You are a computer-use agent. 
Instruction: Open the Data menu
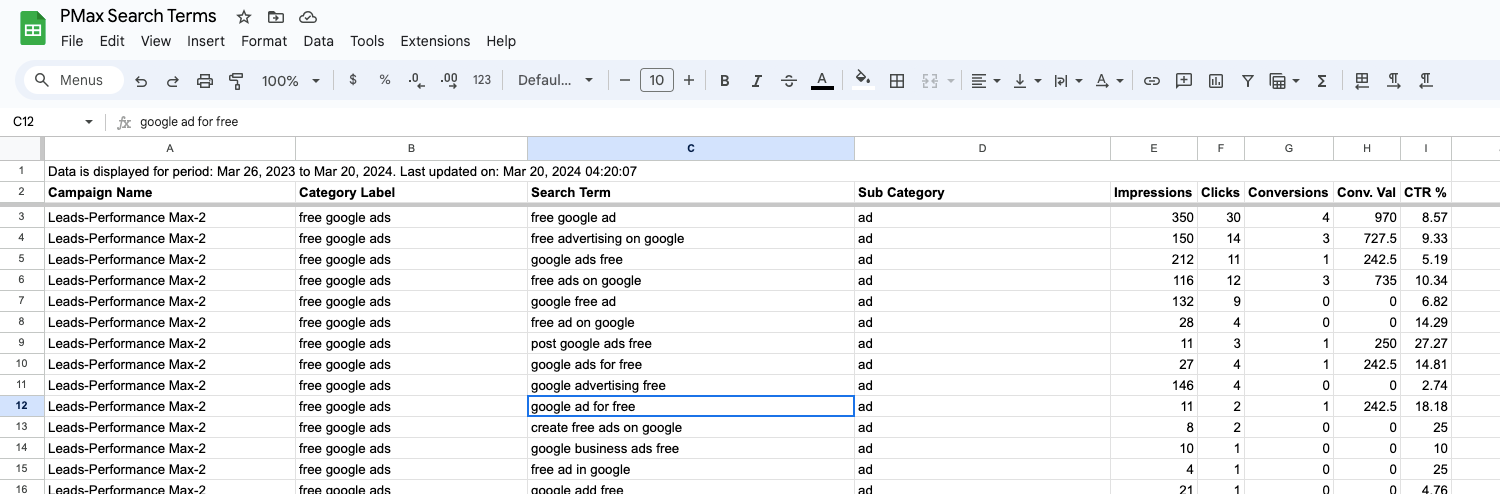tap(318, 41)
